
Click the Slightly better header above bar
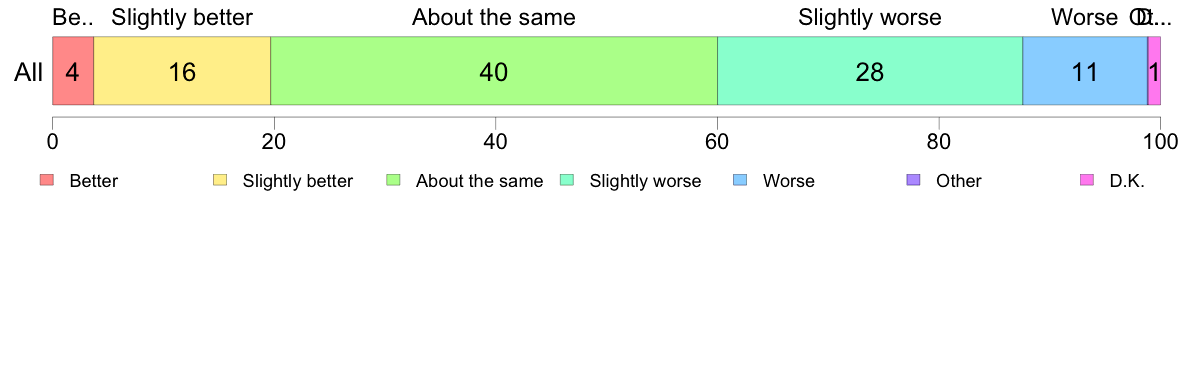click(182, 17)
